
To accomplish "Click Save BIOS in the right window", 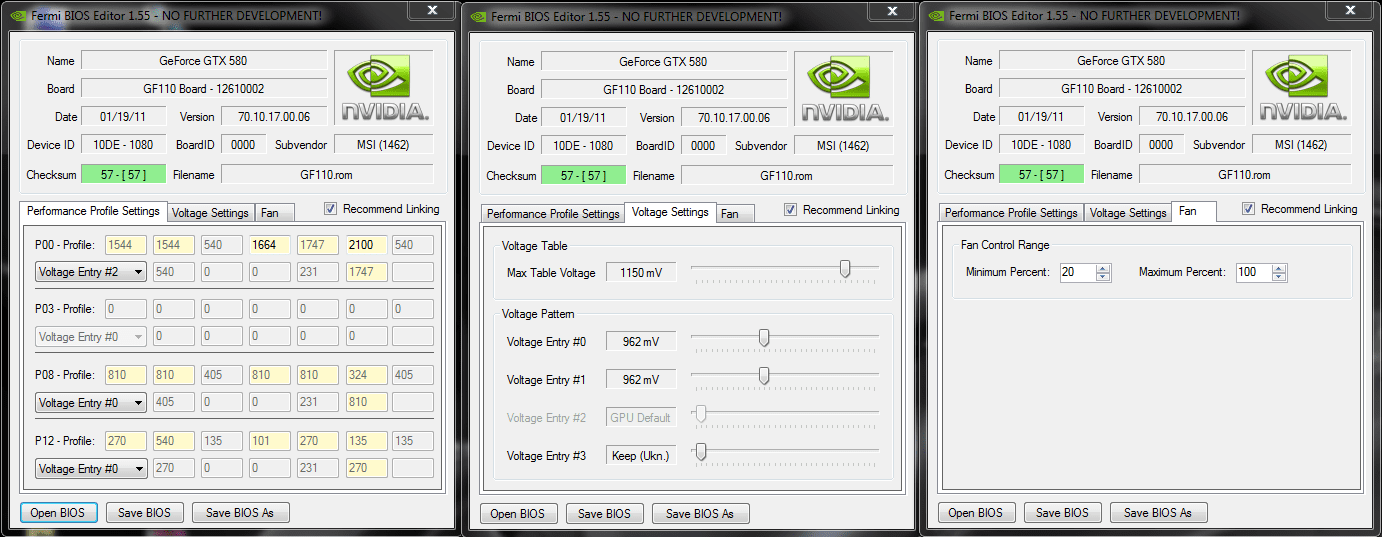I will pyautogui.click(x=1063, y=513).
